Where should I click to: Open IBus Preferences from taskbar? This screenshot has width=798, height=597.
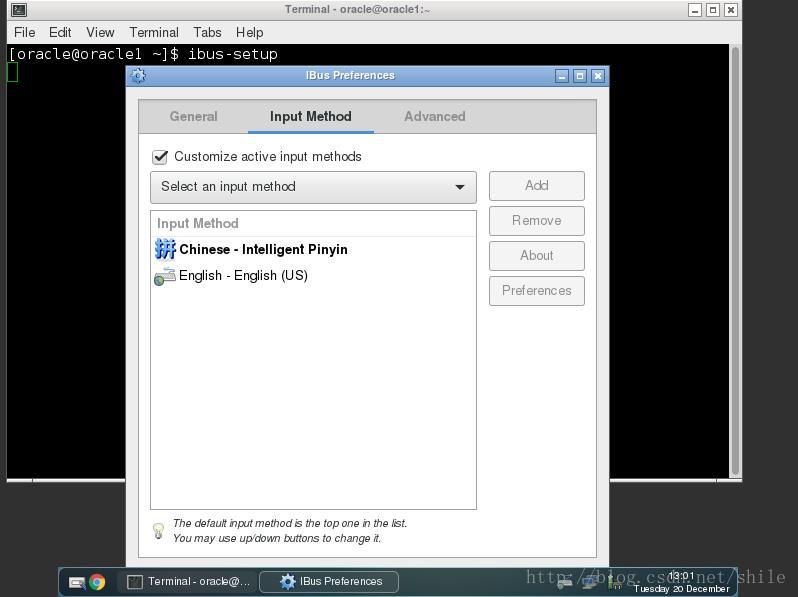click(329, 582)
